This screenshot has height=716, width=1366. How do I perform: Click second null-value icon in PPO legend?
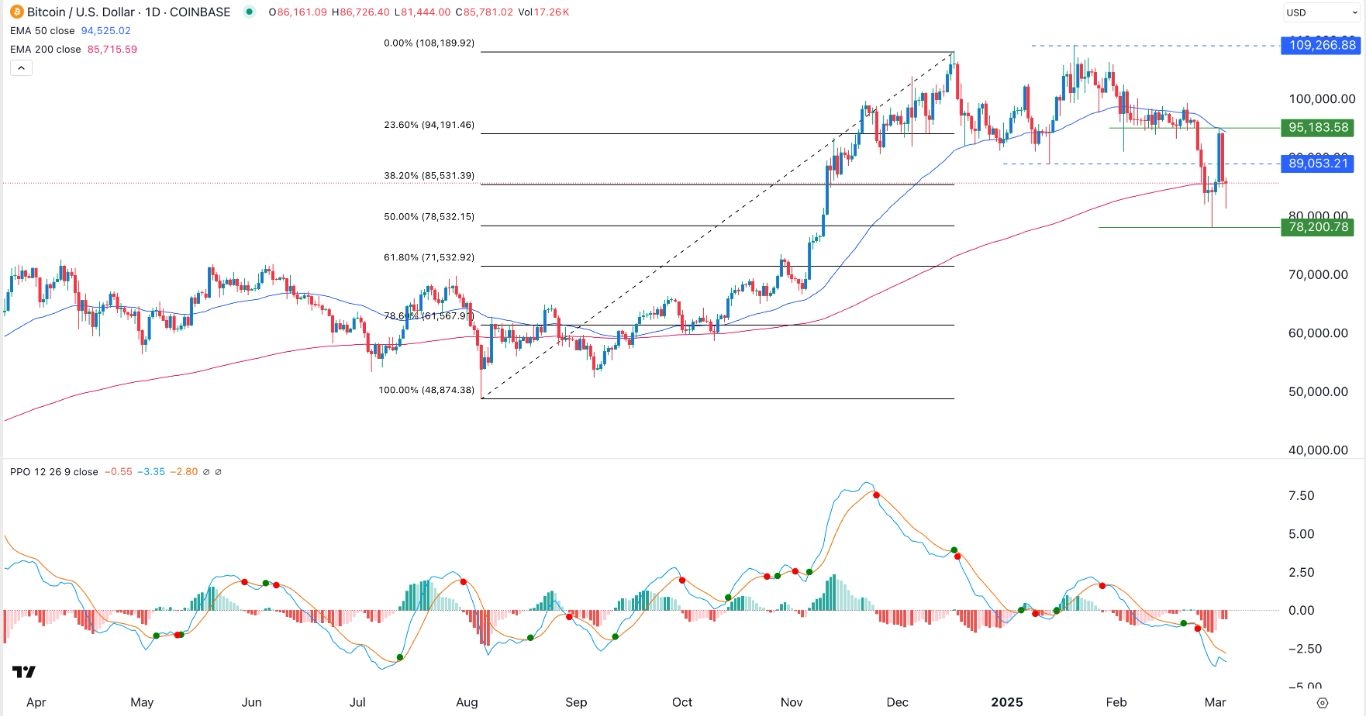pyautogui.click(x=219, y=472)
